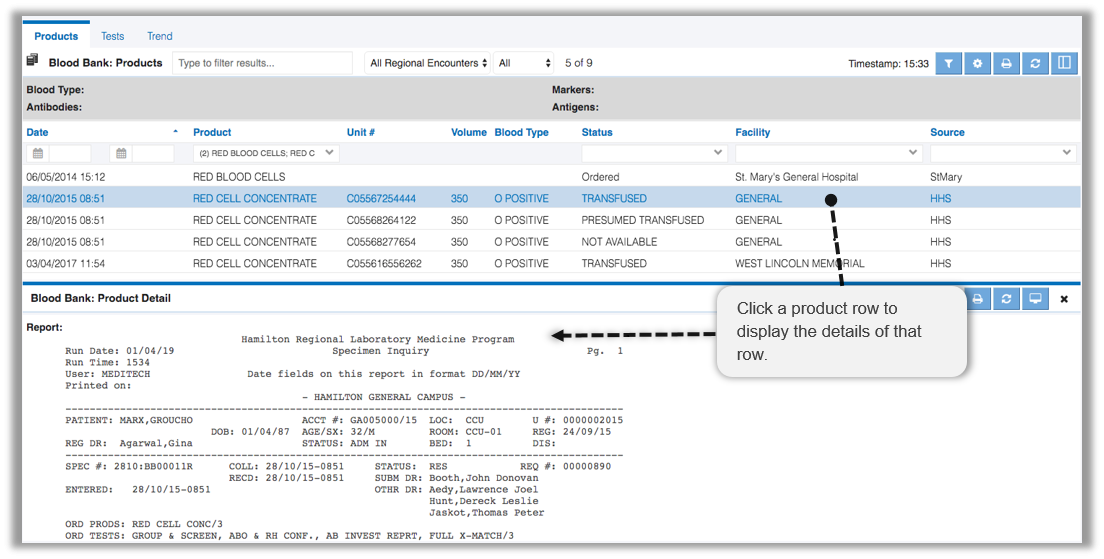Switch to the Trend tab
The image size is (1104, 559).
click(x=160, y=36)
